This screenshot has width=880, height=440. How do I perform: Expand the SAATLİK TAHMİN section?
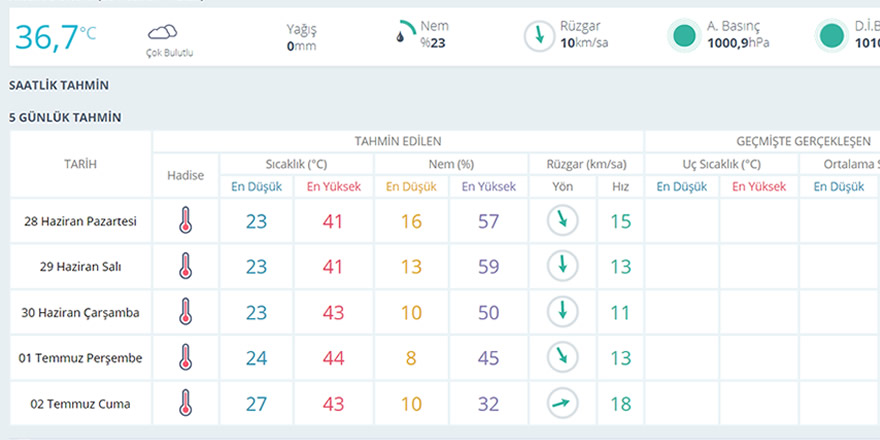[58, 86]
